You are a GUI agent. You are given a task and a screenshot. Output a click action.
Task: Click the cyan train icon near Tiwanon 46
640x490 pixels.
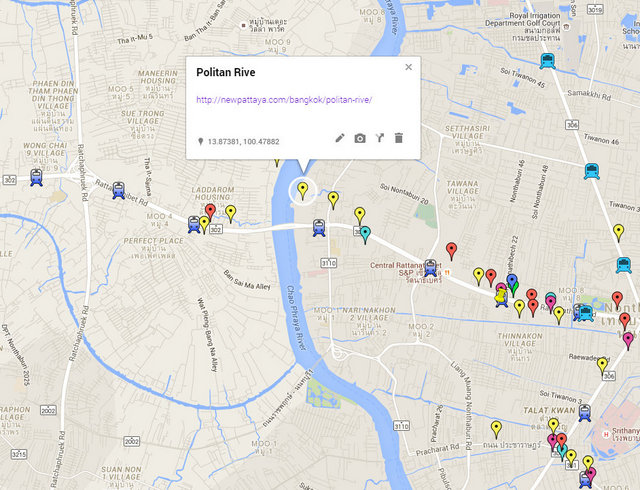[591, 171]
